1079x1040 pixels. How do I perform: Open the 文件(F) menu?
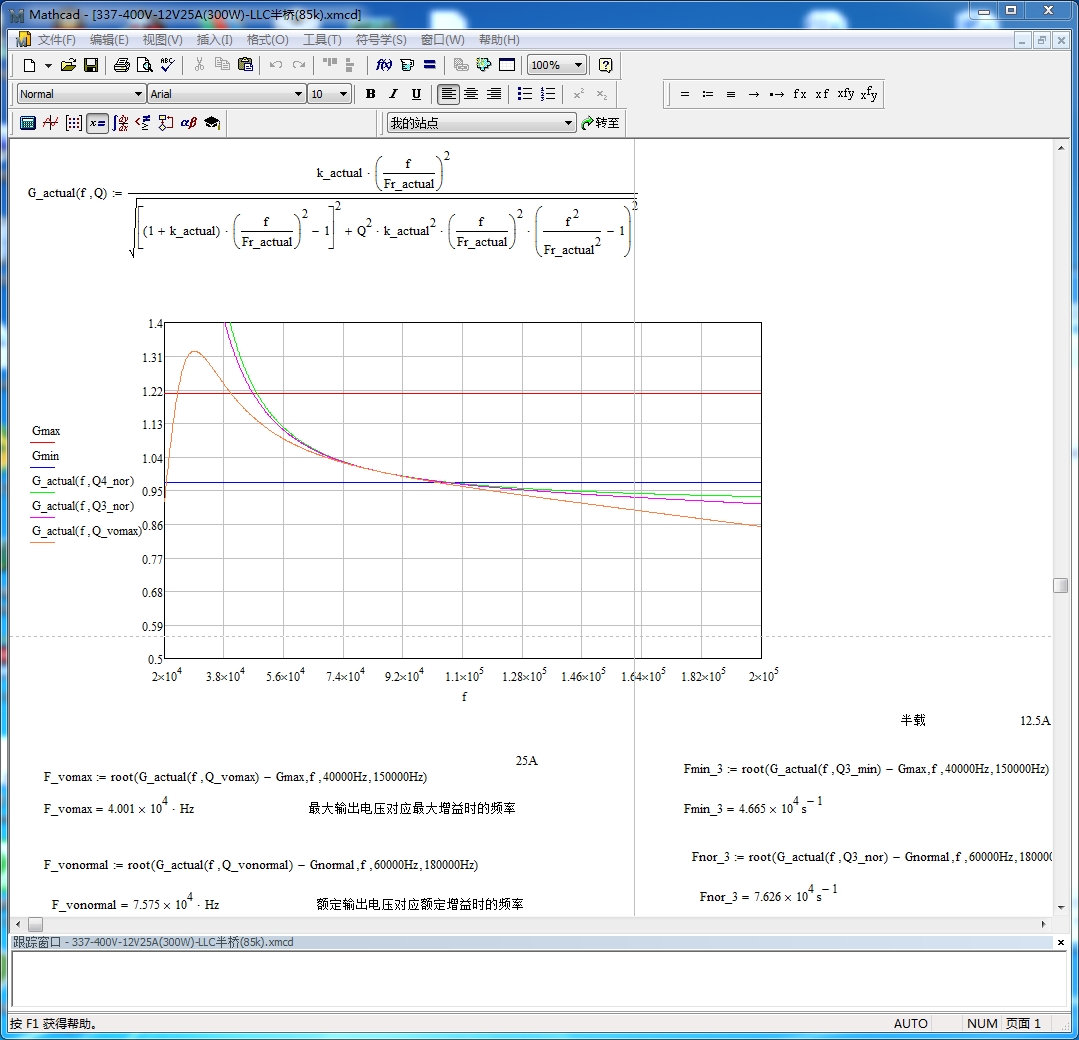(56, 40)
